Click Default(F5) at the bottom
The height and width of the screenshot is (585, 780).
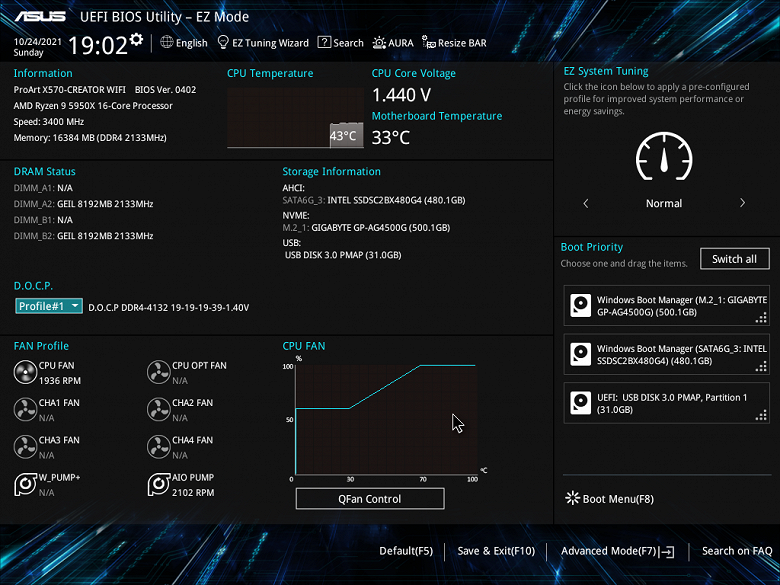coord(406,551)
